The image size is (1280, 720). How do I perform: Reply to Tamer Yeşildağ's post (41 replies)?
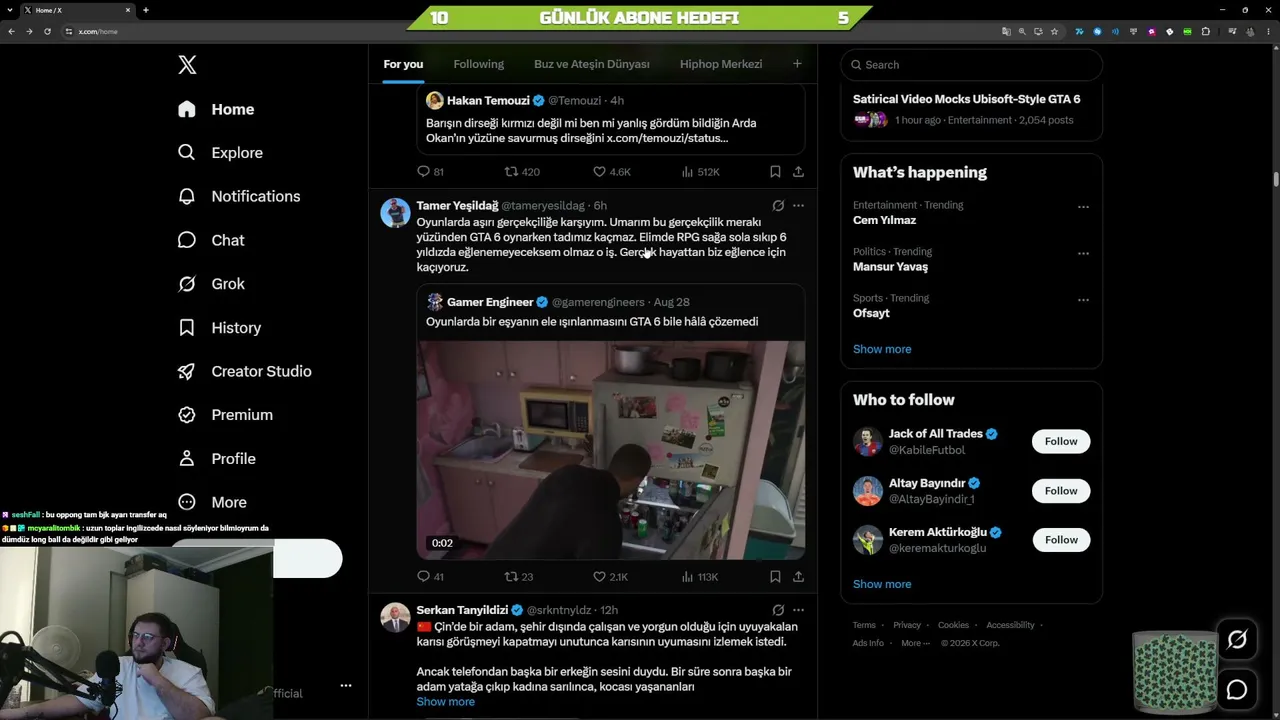point(430,577)
